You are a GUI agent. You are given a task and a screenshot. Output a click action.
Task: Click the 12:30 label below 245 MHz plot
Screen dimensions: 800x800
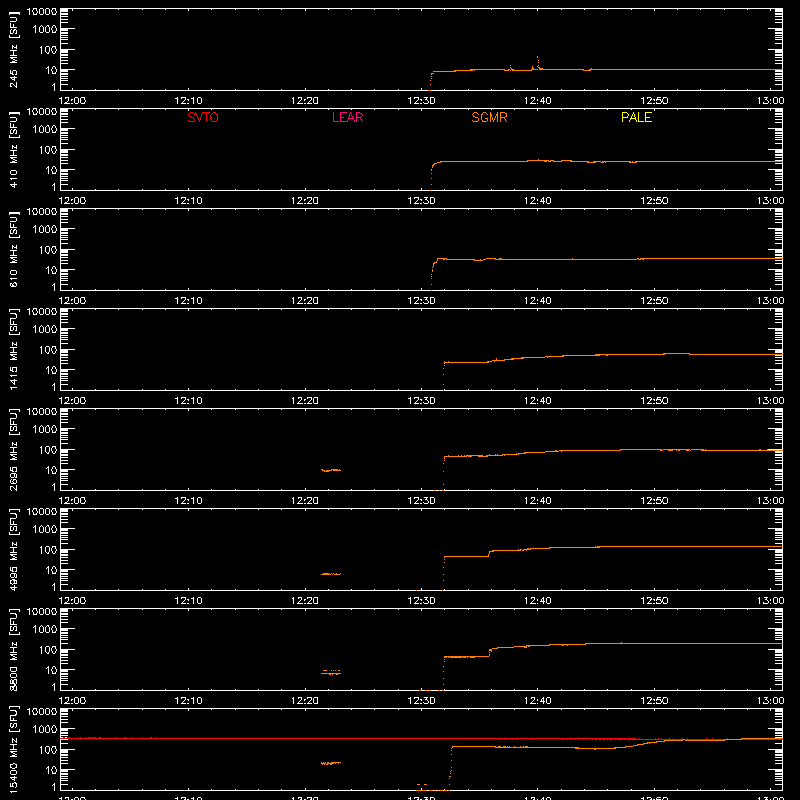[x=421, y=101]
